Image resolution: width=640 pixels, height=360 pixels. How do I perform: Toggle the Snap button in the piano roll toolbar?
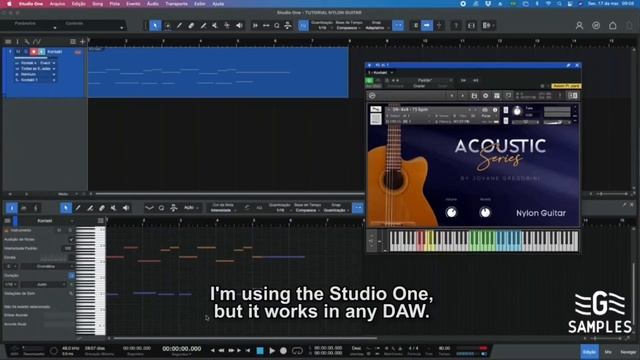(358, 208)
